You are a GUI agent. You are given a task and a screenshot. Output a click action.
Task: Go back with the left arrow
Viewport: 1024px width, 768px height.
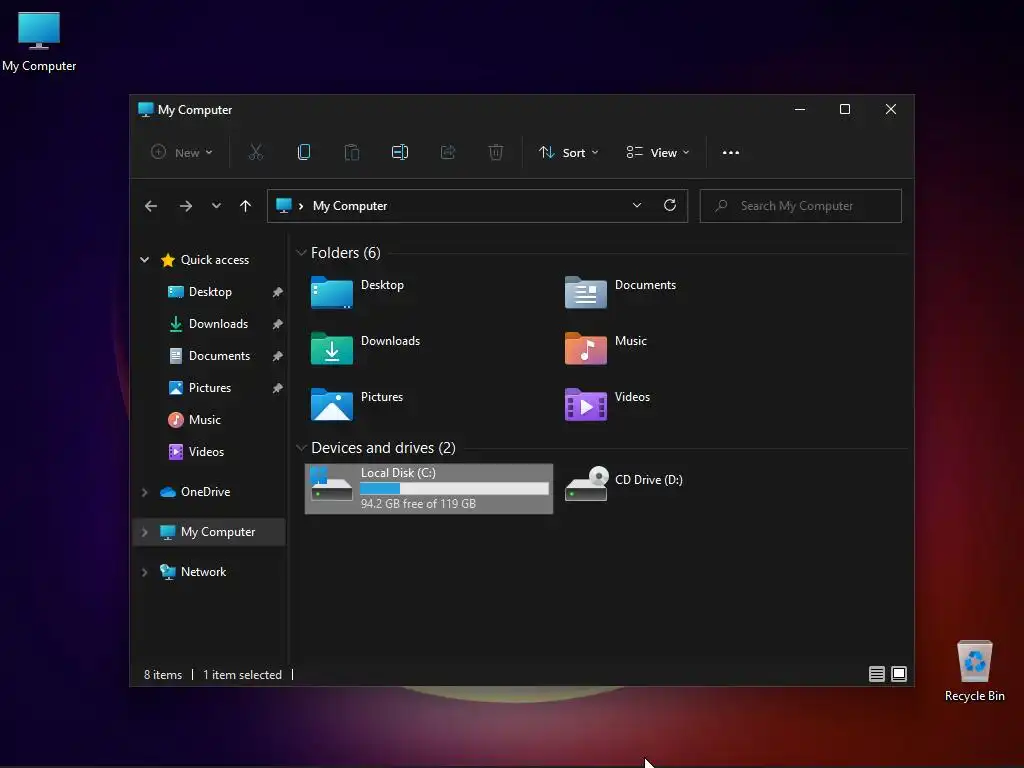pos(151,206)
